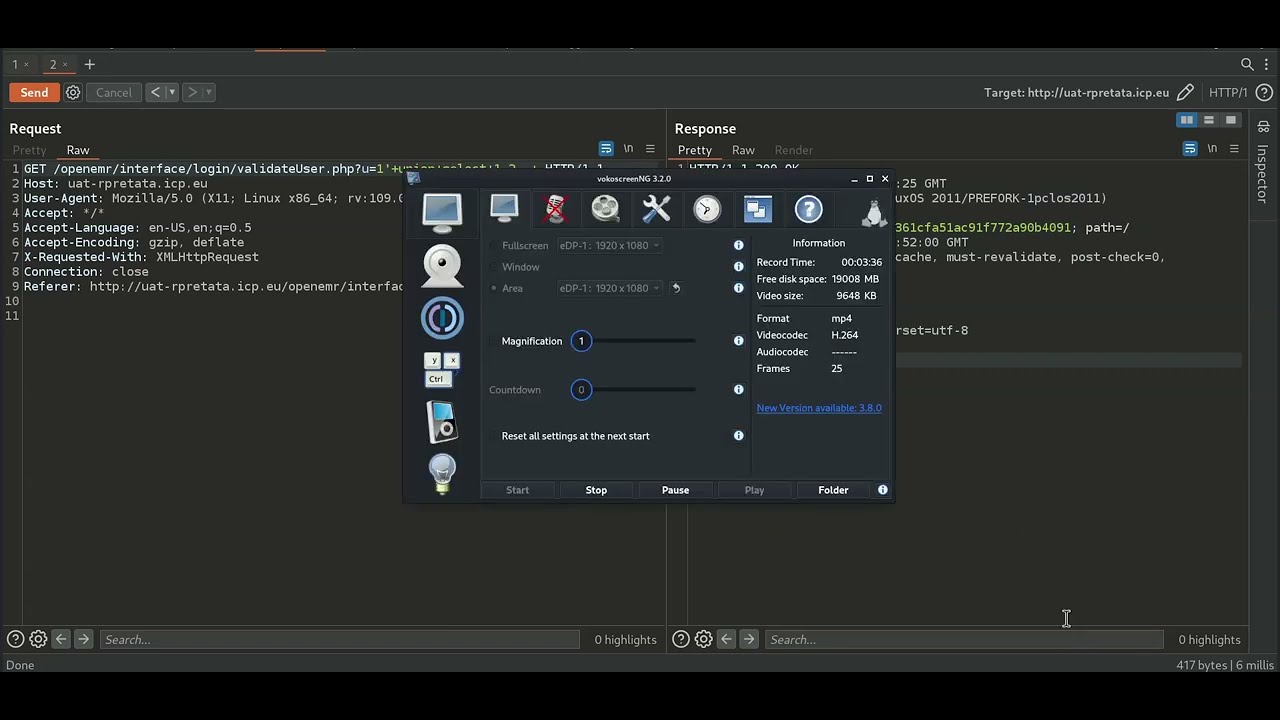Open the history back dropdown arrow
Screen dimensions: 1280x720
pos(172,92)
